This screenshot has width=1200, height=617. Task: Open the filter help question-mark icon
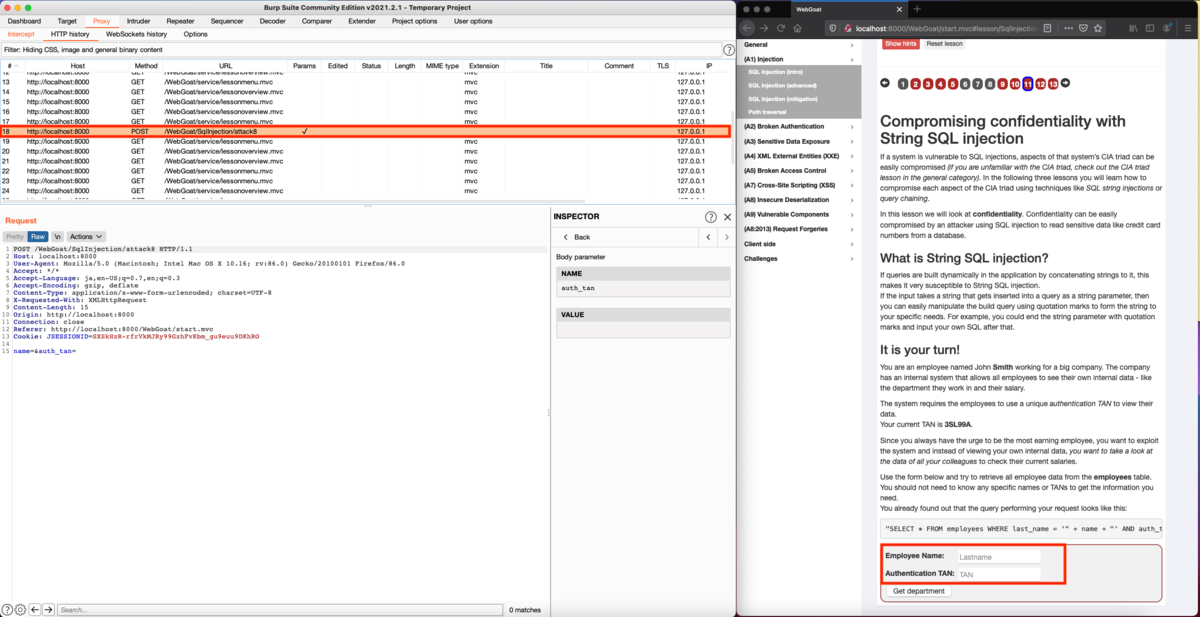pyautogui.click(x=728, y=49)
